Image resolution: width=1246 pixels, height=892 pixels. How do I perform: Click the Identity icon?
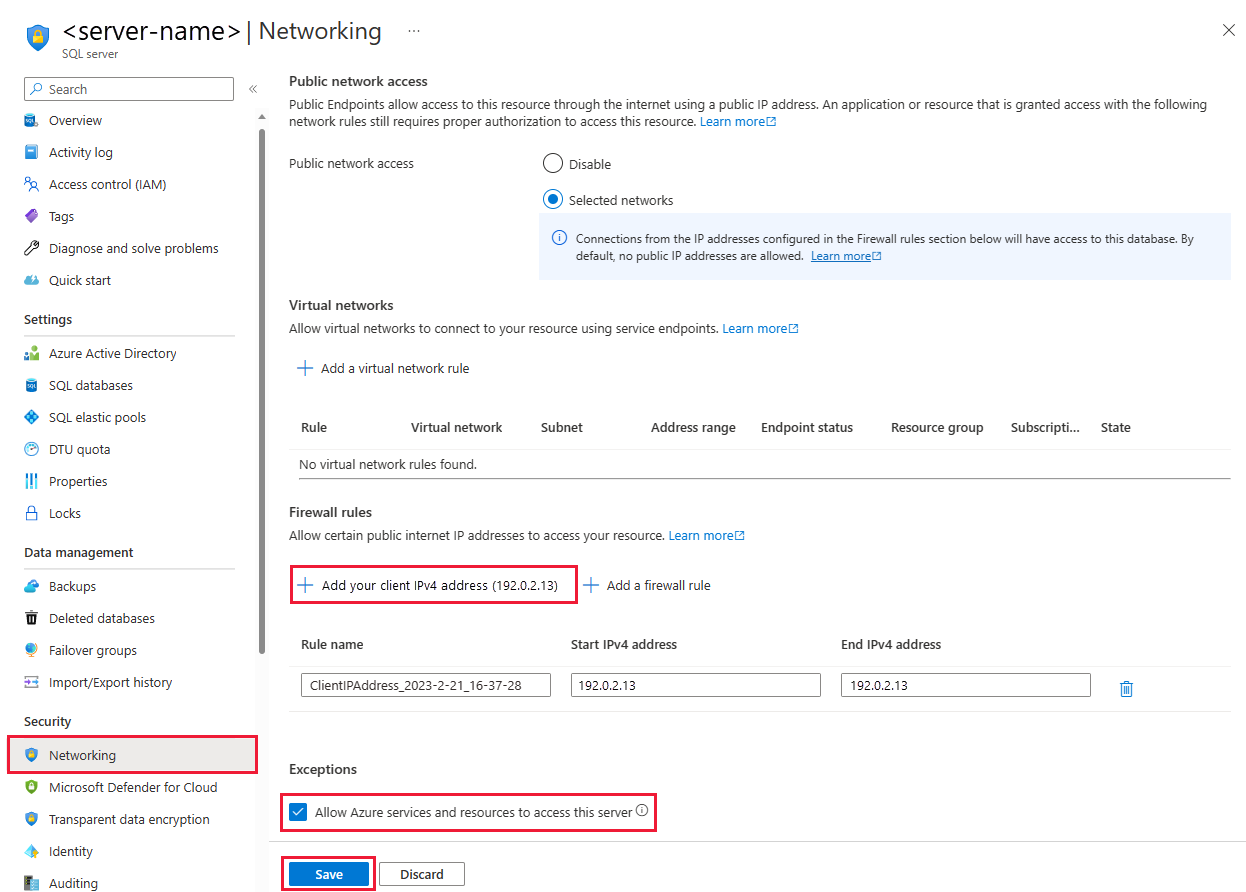31,851
